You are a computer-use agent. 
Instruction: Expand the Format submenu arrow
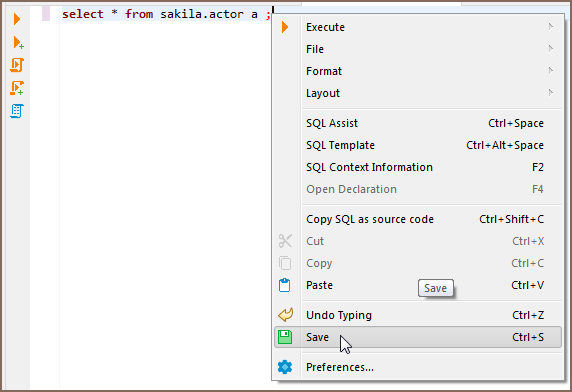(x=551, y=70)
